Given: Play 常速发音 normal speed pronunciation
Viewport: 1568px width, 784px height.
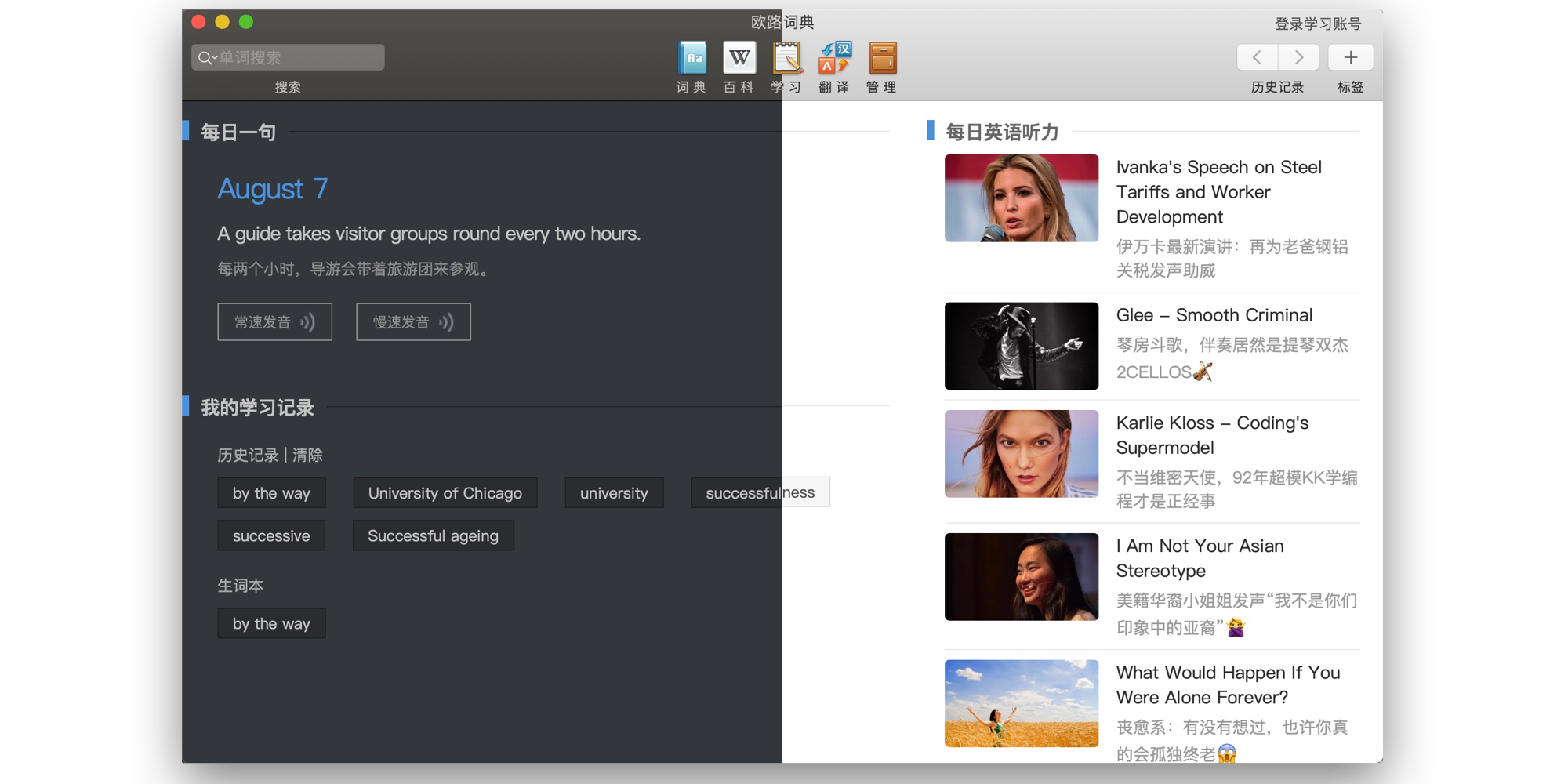Looking at the screenshot, I should click(274, 321).
